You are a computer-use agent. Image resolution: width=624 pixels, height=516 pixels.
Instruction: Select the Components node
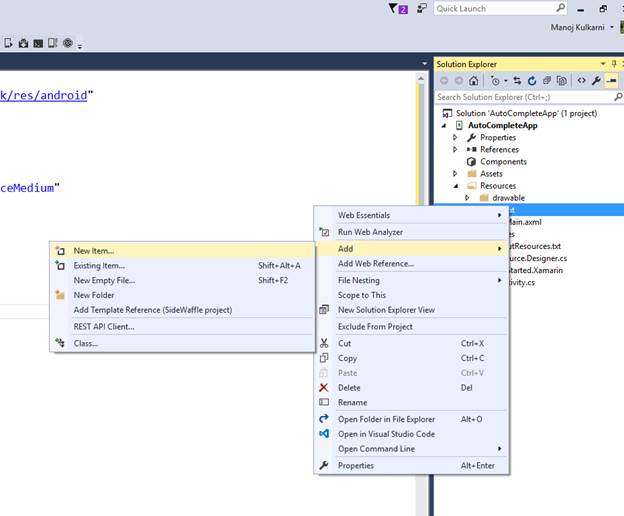click(x=503, y=162)
